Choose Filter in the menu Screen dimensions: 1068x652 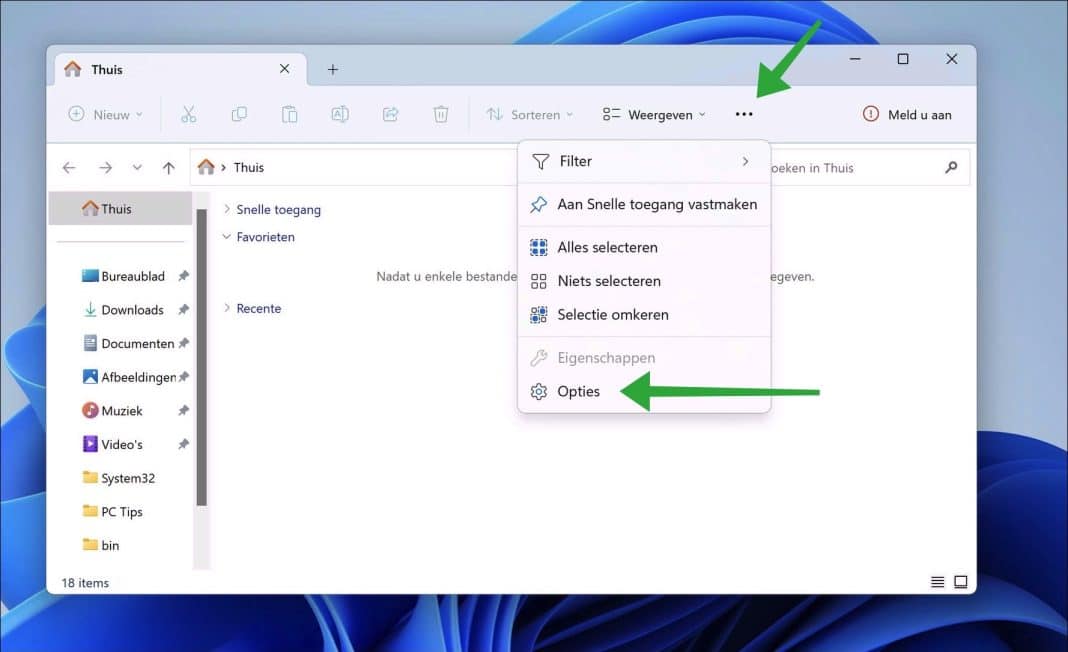[x=644, y=161]
